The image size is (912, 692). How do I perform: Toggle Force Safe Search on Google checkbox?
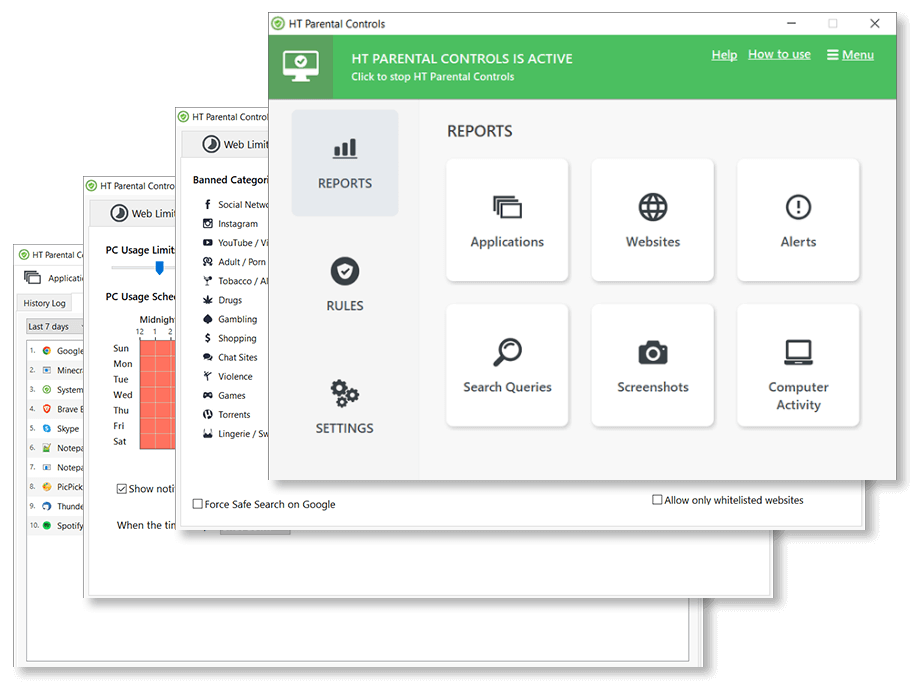[x=198, y=504]
